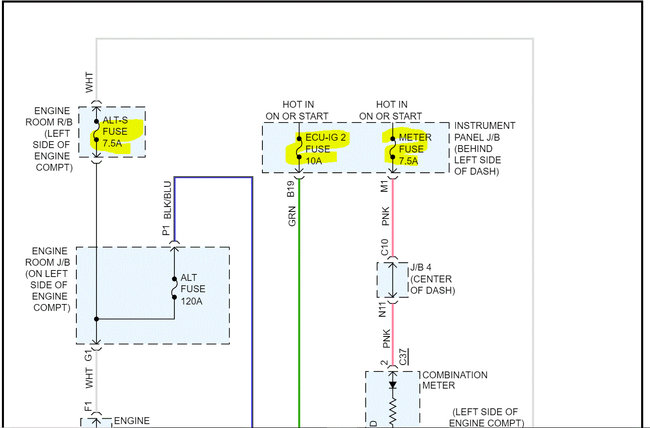This screenshot has width=650, height=428.
Task: Click the ALT-S fuse symbol
Action: click(96, 131)
